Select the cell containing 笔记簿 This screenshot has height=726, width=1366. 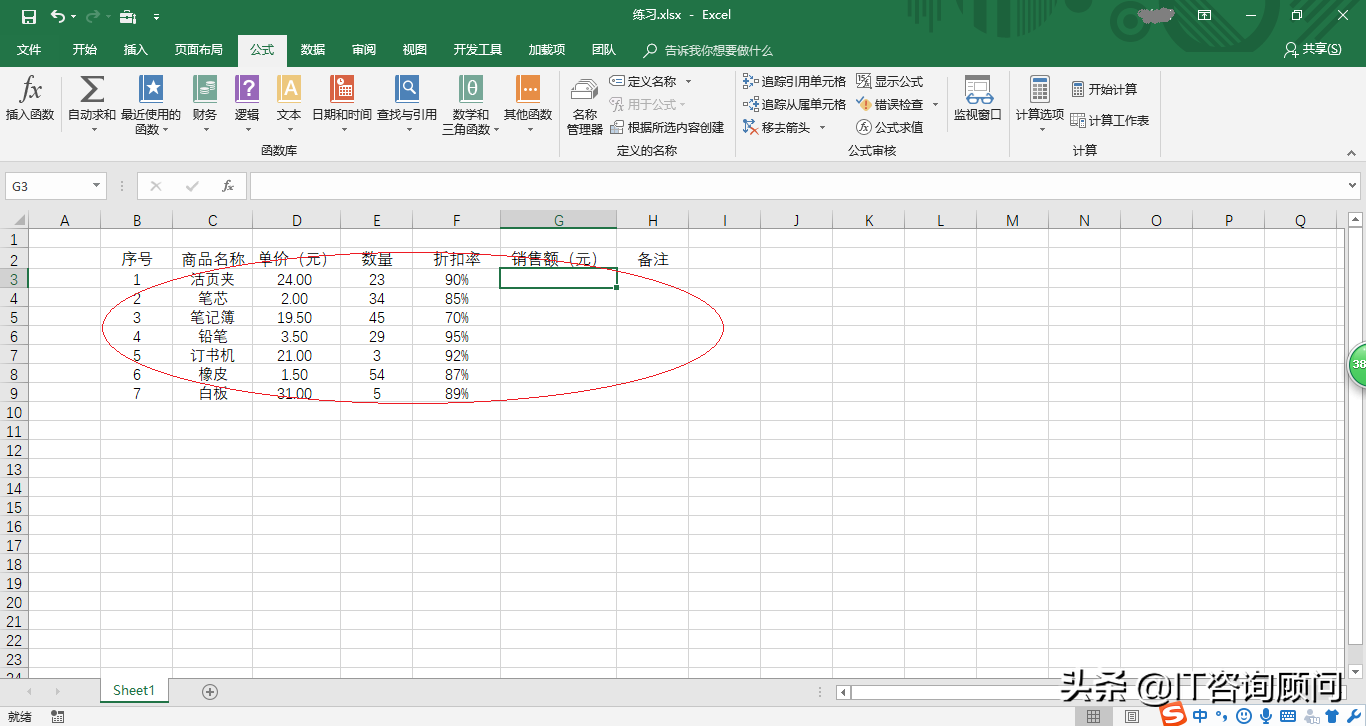coord(212,317)
